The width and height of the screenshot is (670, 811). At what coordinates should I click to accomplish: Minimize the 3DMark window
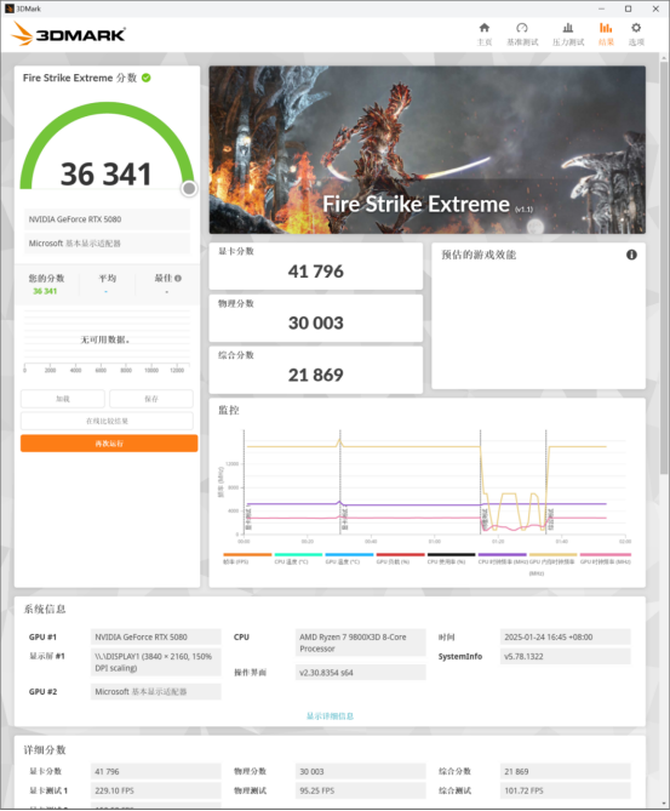point(601,9)
